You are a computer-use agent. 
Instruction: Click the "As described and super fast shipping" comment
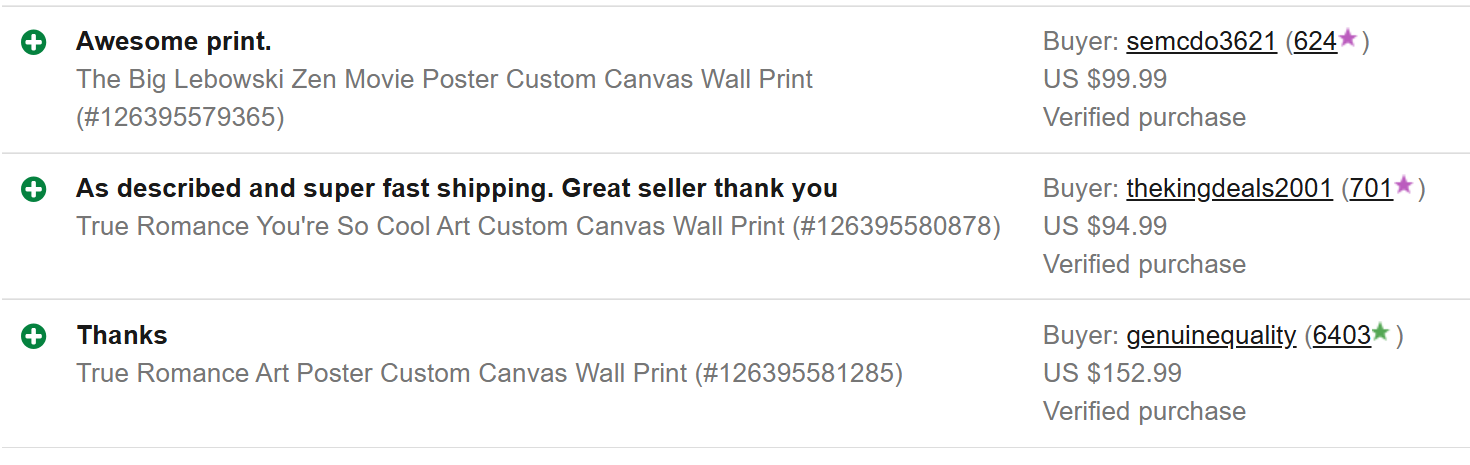tap(457, 188)
